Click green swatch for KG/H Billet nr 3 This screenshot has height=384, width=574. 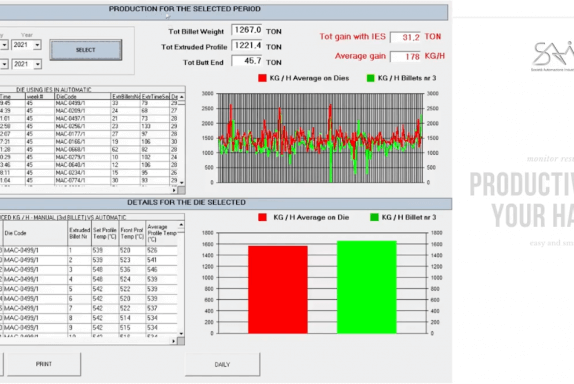pyautogui.click(x=374, y=217)
